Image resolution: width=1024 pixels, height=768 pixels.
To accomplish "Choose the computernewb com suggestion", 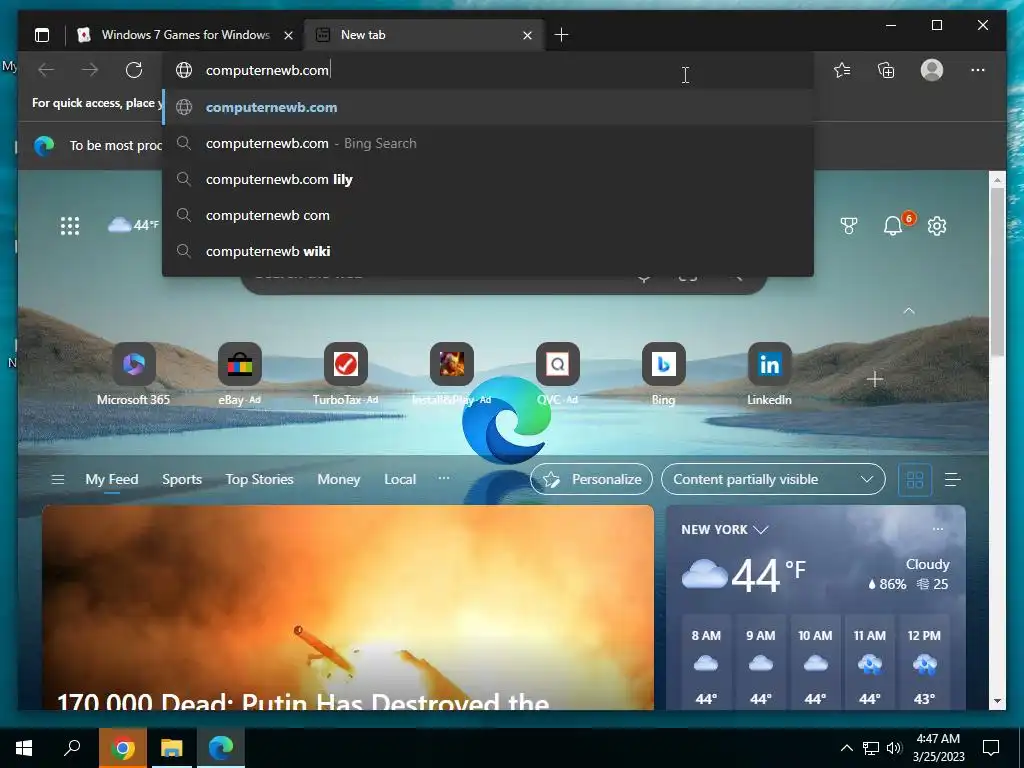I will [488, 215].
